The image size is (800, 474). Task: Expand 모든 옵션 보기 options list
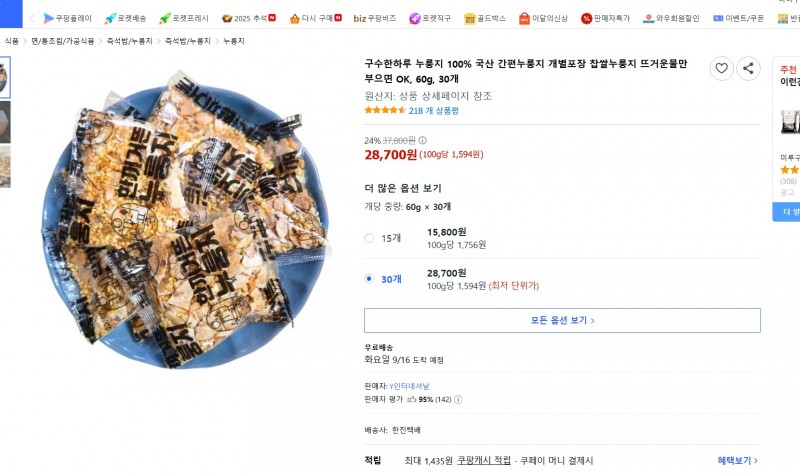tap(562, 320)
